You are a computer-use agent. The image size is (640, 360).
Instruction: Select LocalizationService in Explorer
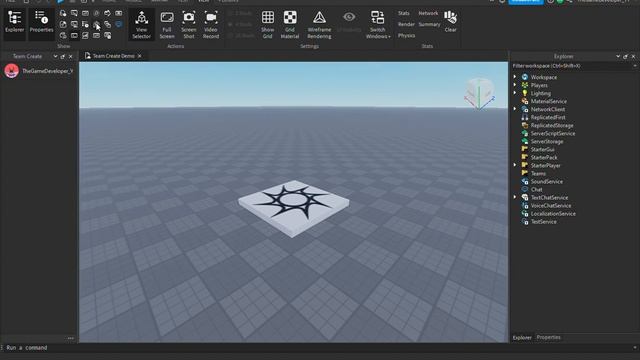[x=553, y=213]
